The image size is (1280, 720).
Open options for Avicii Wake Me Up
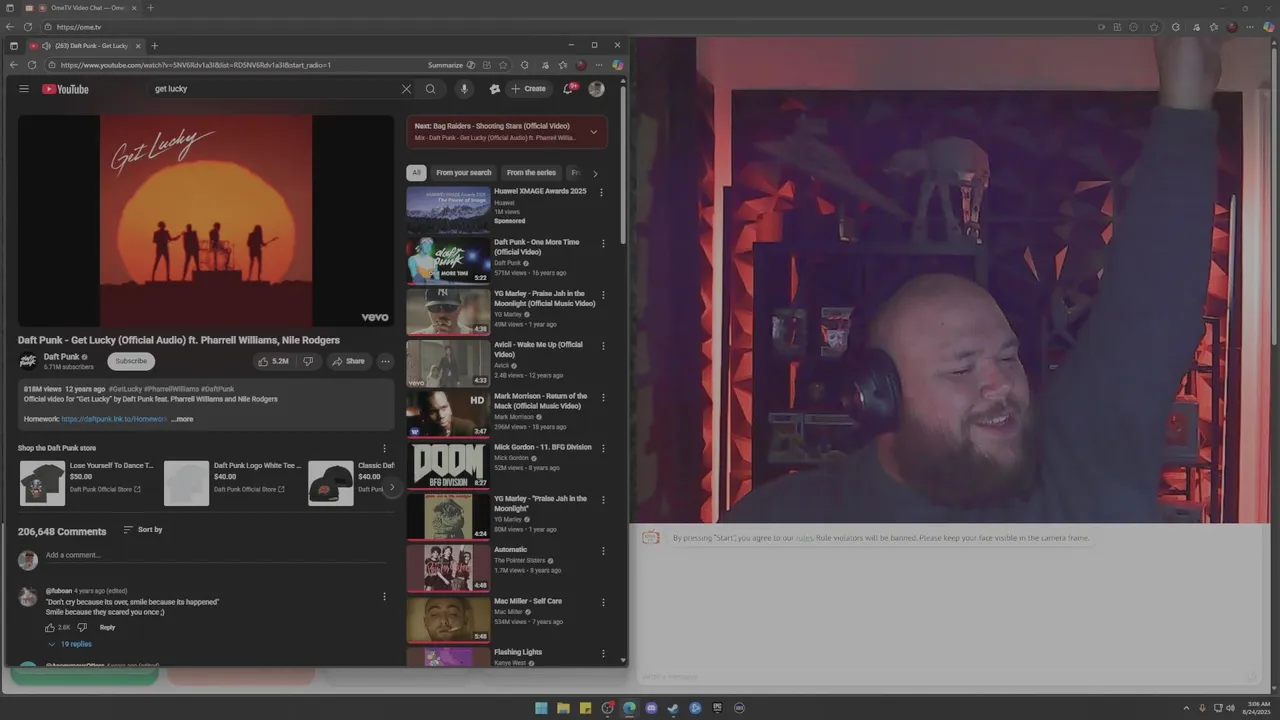point(603,346)
